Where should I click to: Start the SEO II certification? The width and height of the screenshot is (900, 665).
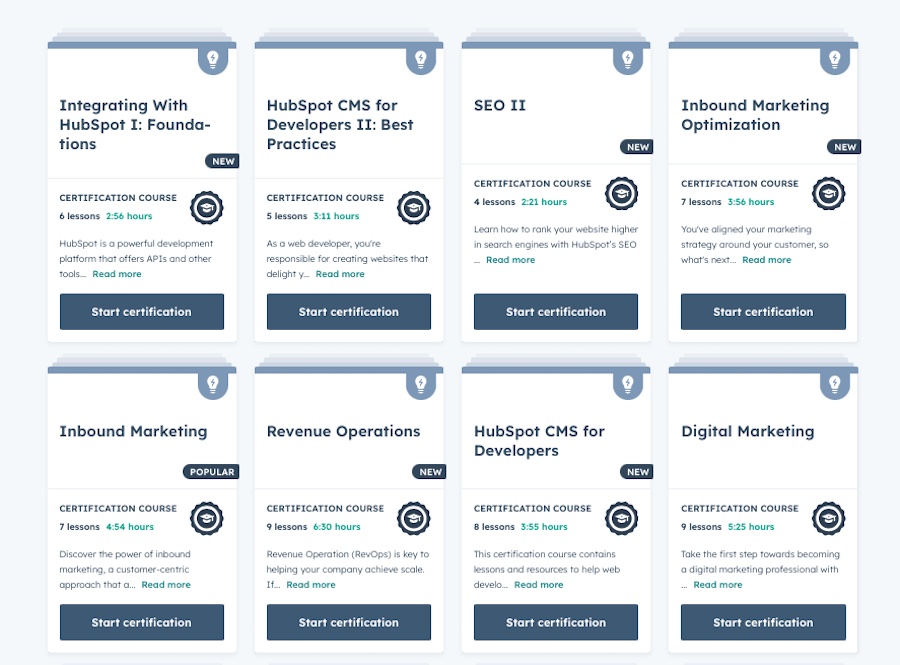[556, 312]
